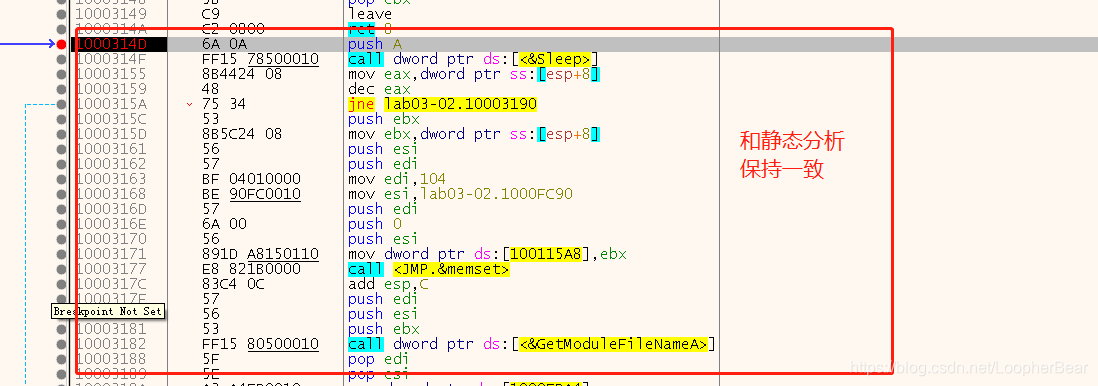Toggle breakpoint dot at address 10003188

pyautogui.click(x=62, y=358)
